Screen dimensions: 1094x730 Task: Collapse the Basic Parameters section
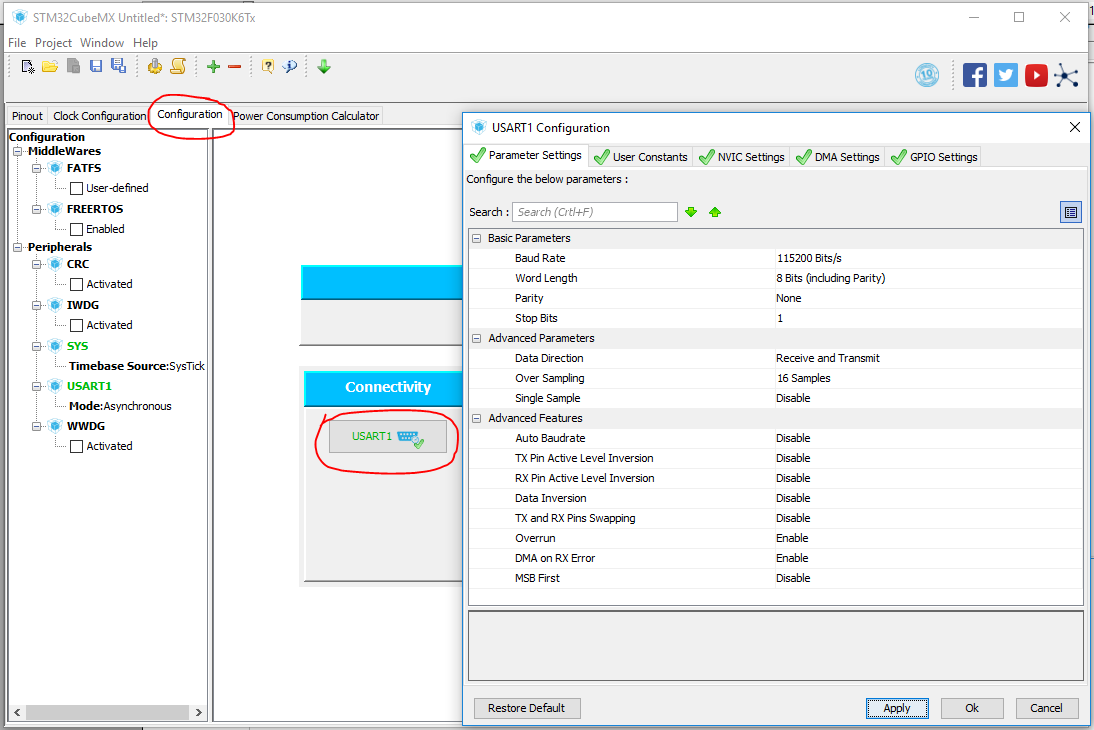477,238
